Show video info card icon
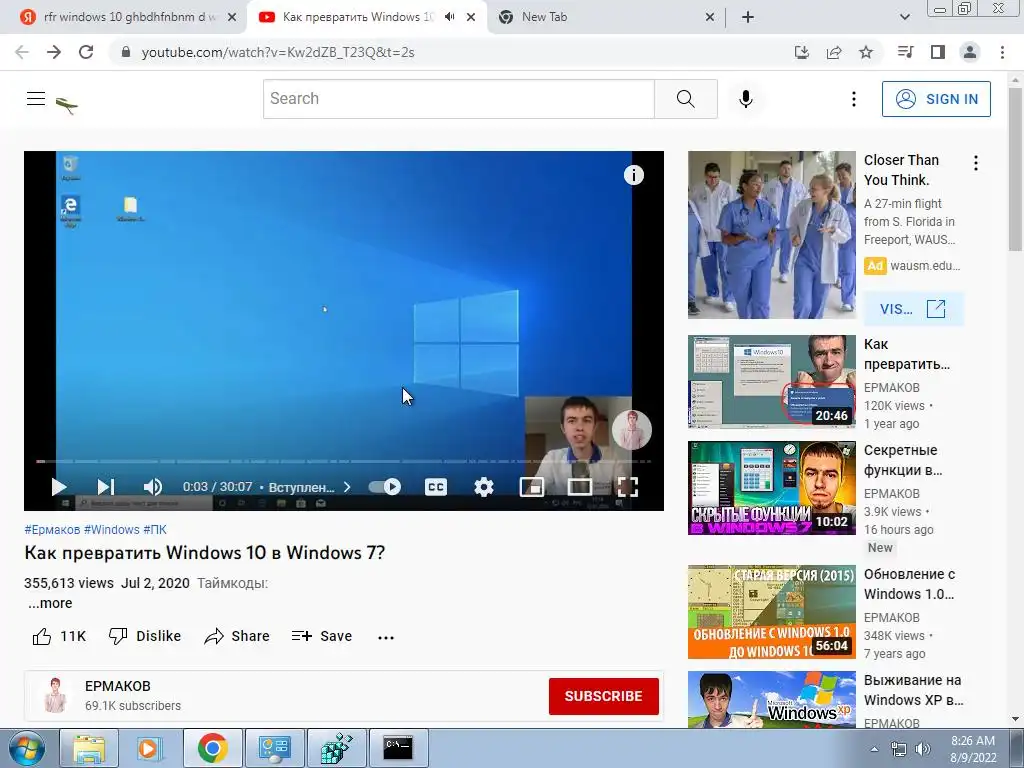This screenshot has height=768, width=1024. (x=633, y=175)
